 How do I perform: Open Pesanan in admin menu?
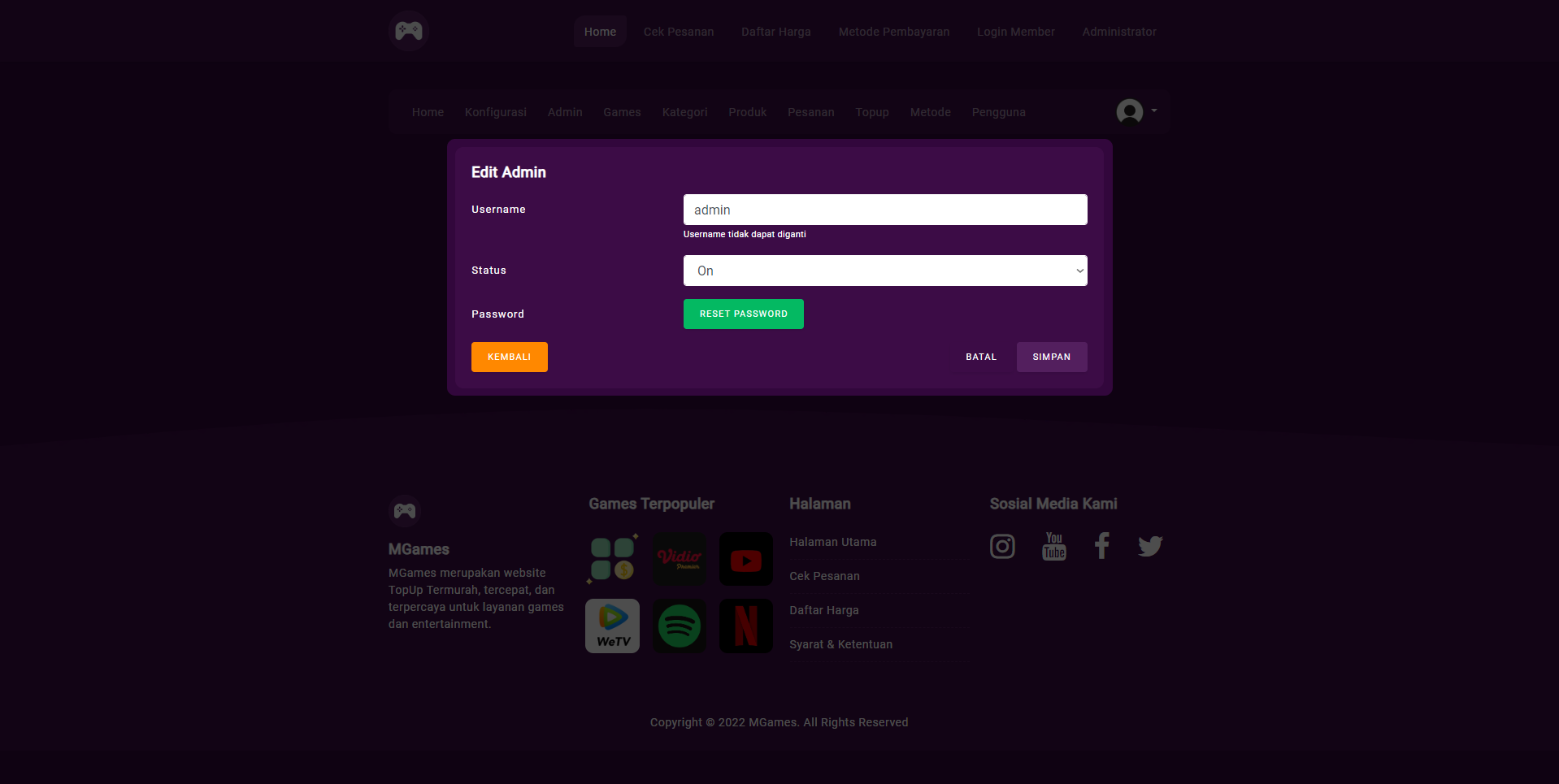[x=811, y=112]
